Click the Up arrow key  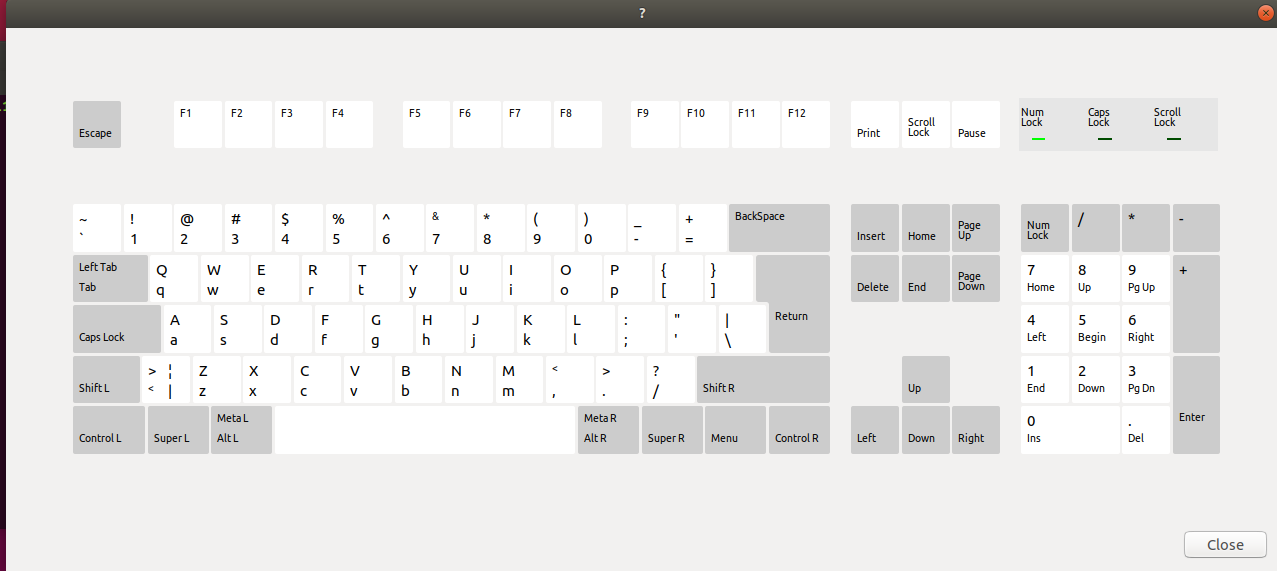pos(926,379)
